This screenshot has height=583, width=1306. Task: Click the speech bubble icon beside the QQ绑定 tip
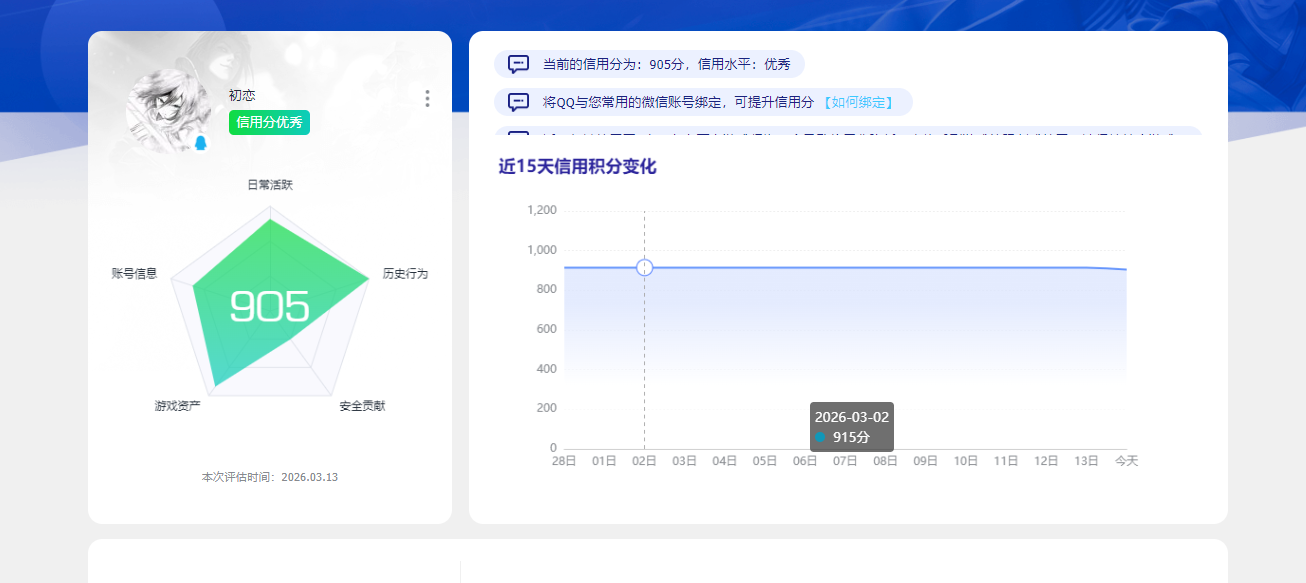coord(516,101)
